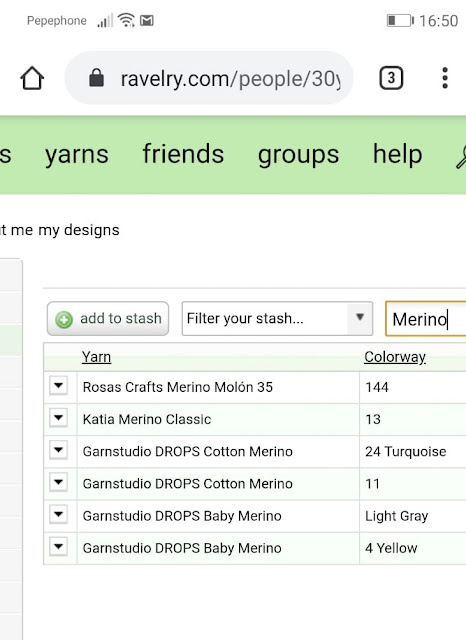
Task: Sort table by Colorway column header
Action: pos(395,357)
